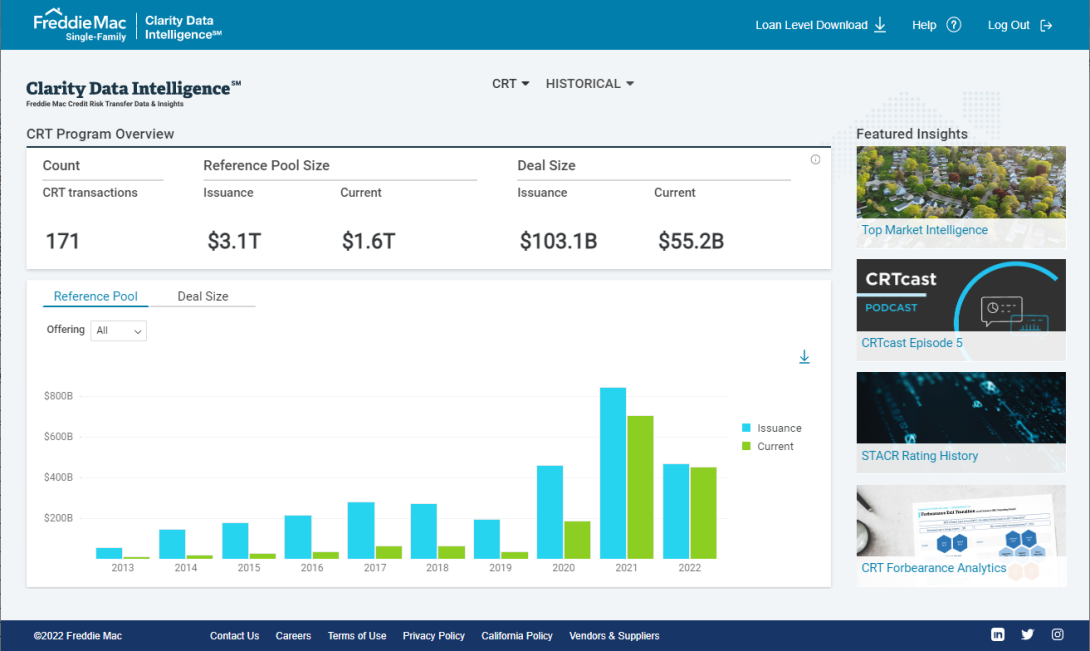Viewport: 1090px width, 651px height.
Task: Click the 2020 Issuance bar
Action: 550,512
